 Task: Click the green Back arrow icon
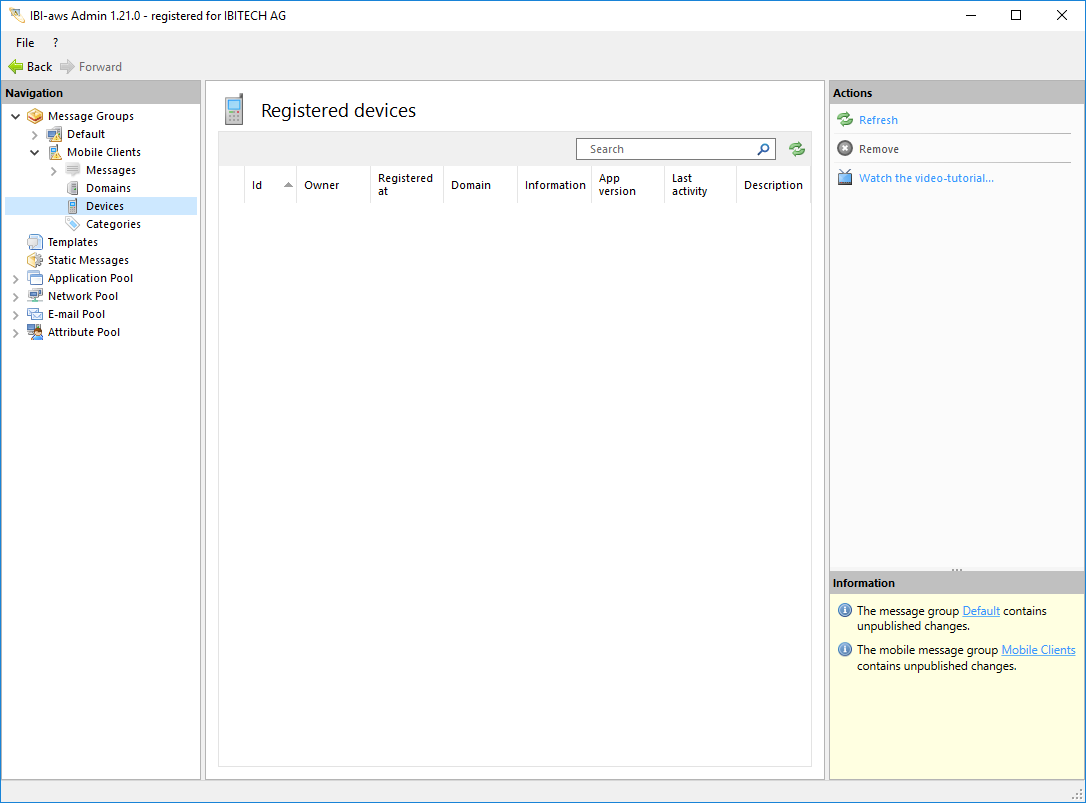tap(15, 67)
